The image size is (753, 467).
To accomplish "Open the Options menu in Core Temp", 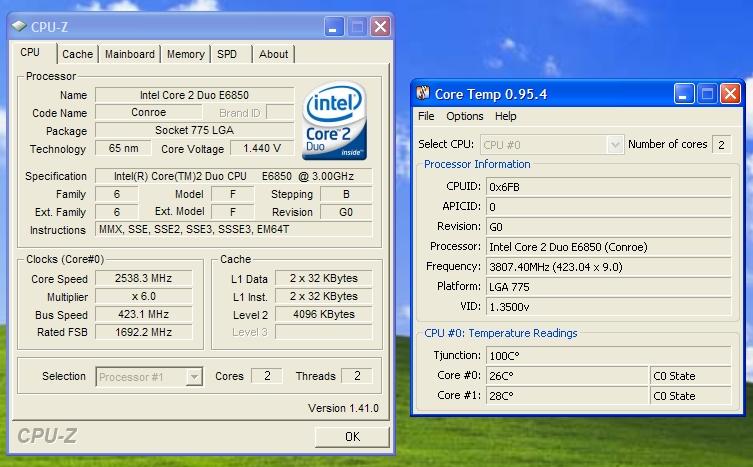I will click(464, 116).
